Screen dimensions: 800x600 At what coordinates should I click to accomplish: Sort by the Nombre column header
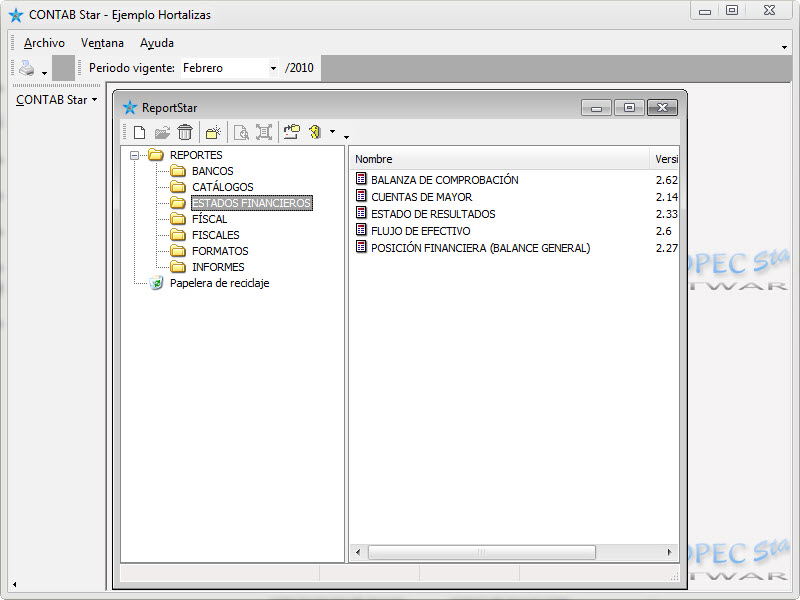tap(499, 159)
